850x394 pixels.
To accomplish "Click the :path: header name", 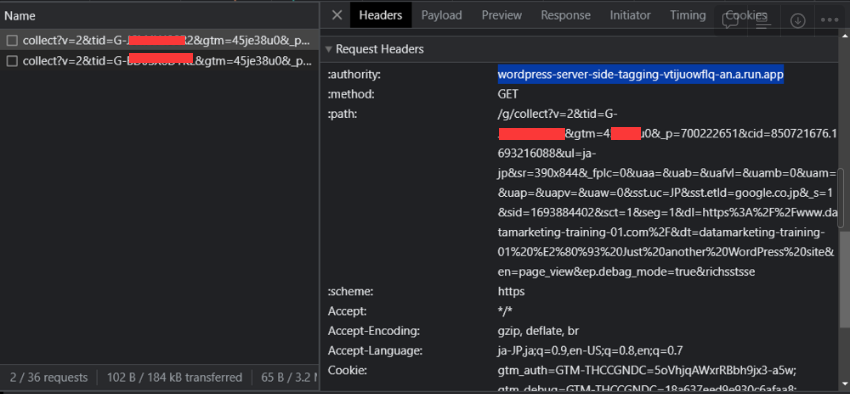I will coord(343,114).
